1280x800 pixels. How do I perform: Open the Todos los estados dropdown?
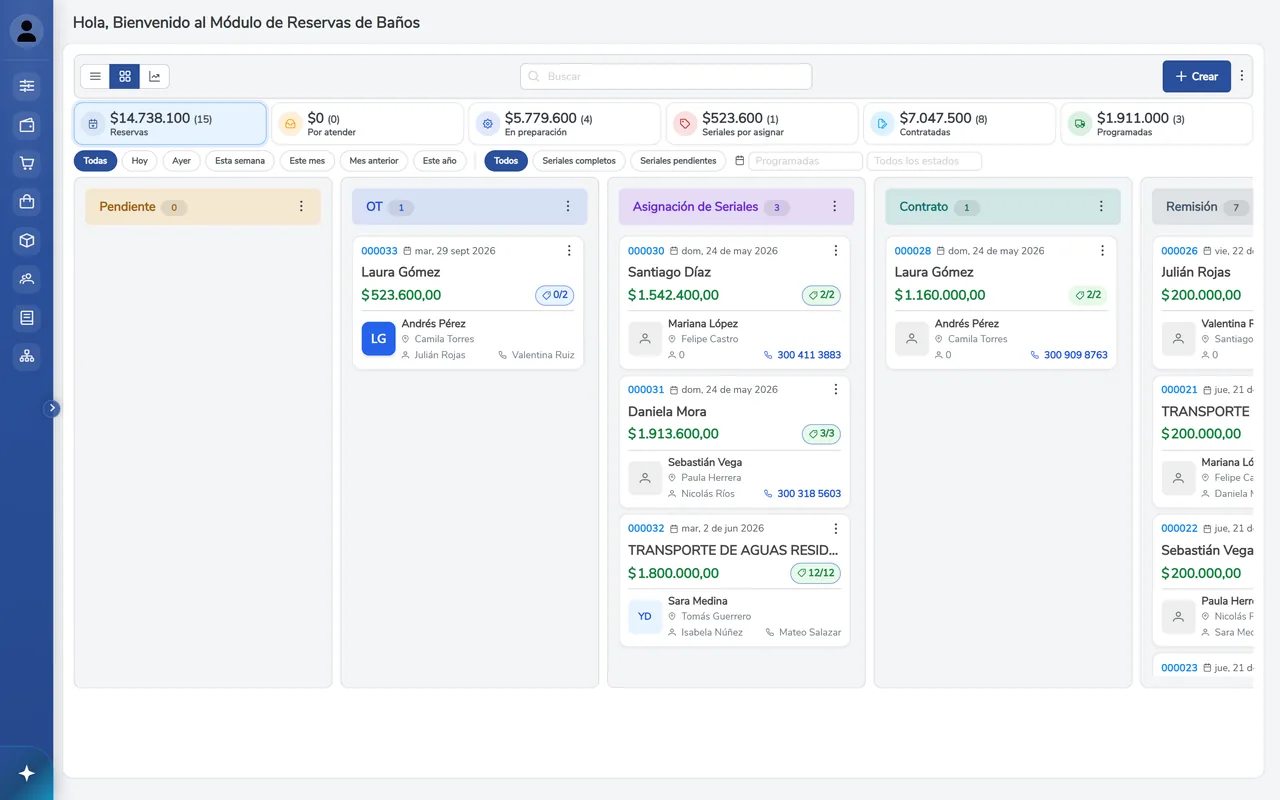(x=924, y=161)
